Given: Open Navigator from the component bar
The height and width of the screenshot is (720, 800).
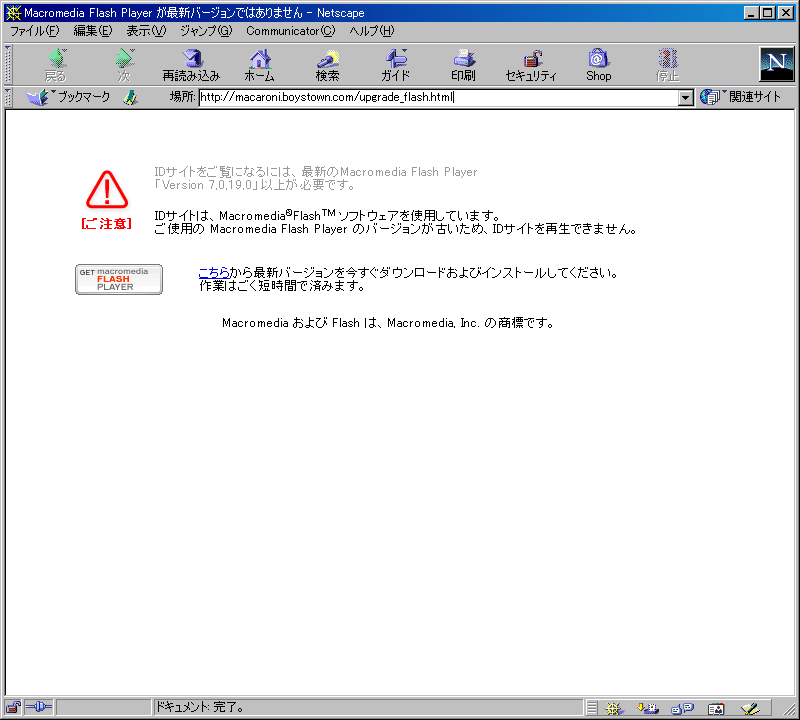Looking at the screenshot, I should pyautogui.click(x=614, y=708).
